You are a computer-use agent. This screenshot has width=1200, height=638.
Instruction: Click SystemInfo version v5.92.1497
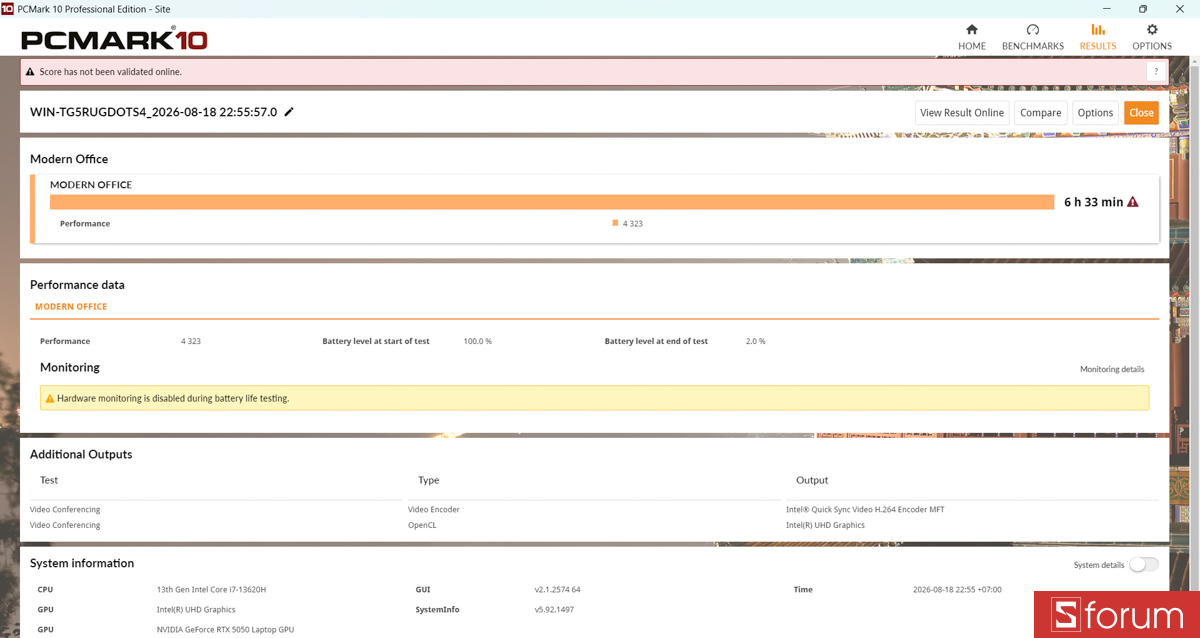pyautogui.click(x=554, y=609)
